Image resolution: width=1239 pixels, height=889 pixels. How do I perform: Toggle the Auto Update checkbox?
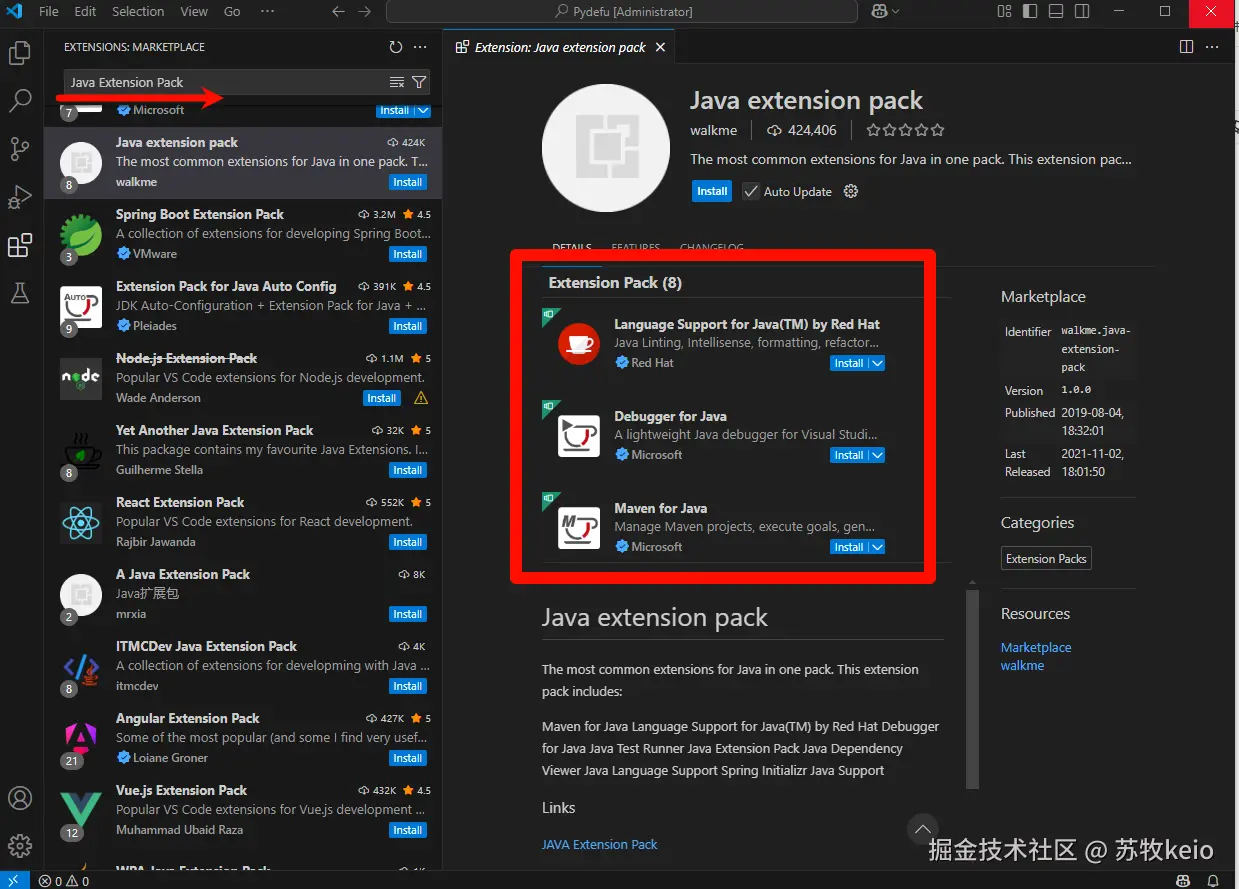751,191
